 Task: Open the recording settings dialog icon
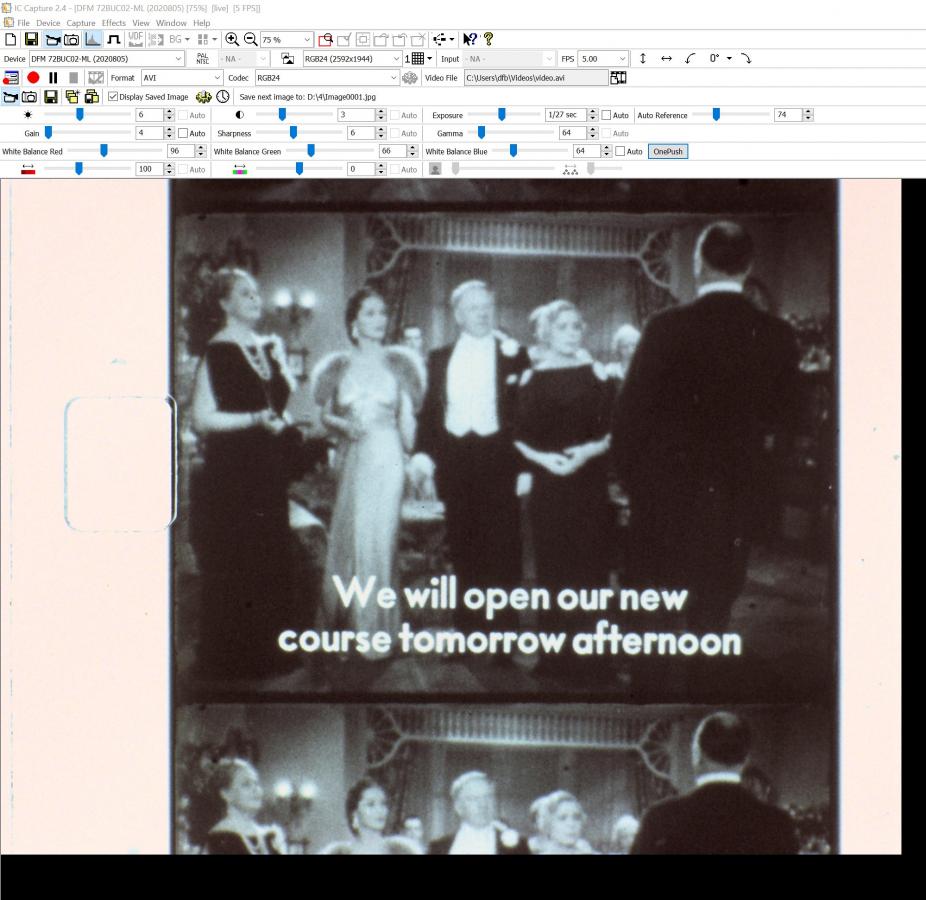11,77
